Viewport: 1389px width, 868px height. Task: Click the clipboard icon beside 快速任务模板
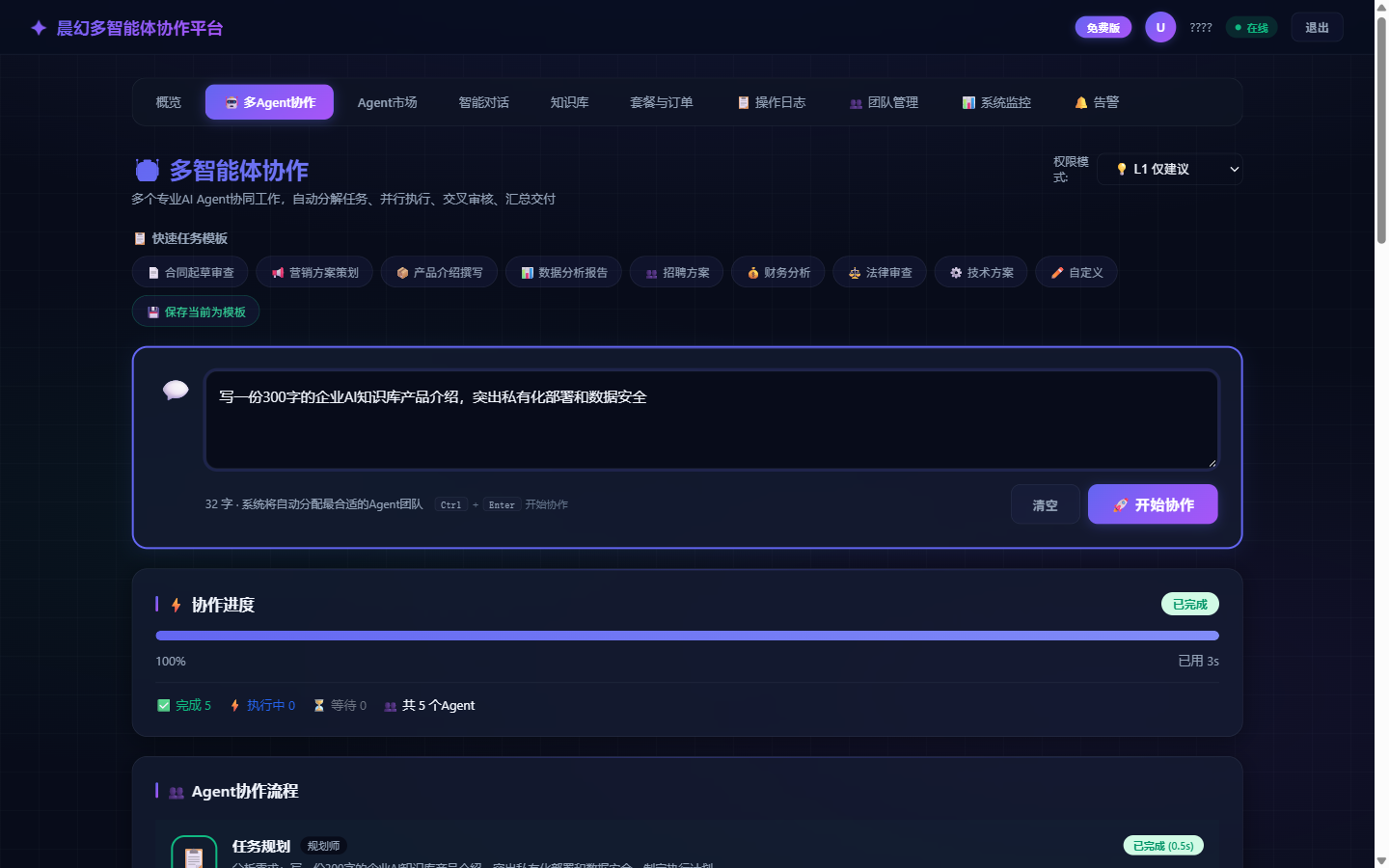click(x=140, y=238)
